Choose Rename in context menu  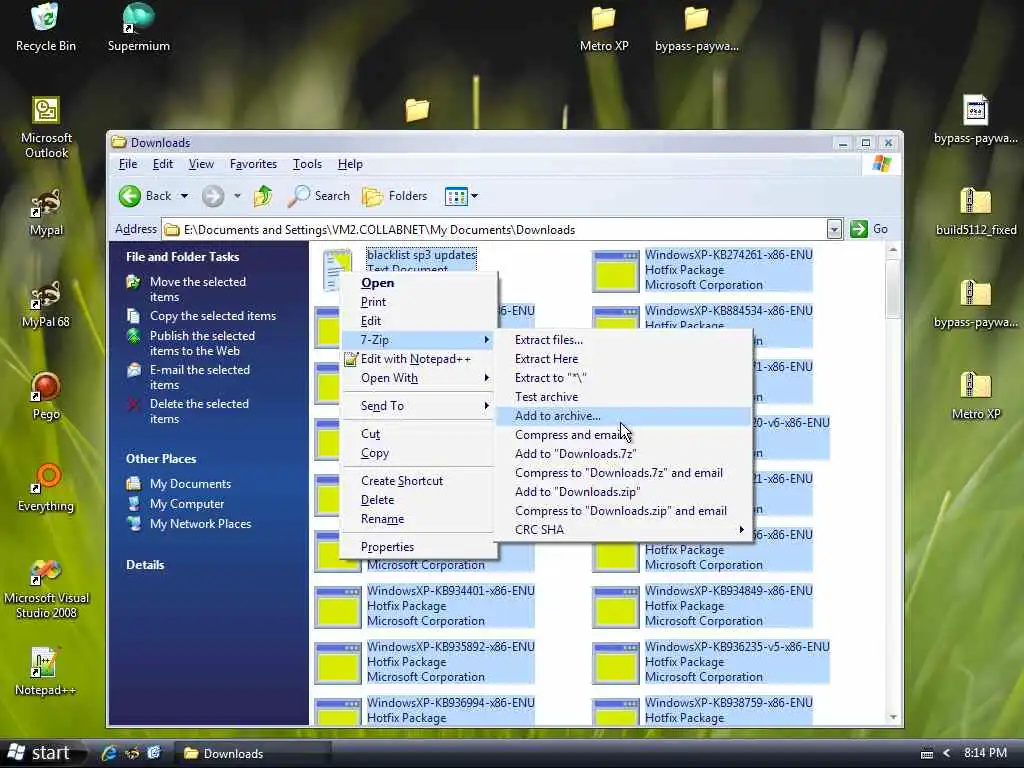point(418,519)
